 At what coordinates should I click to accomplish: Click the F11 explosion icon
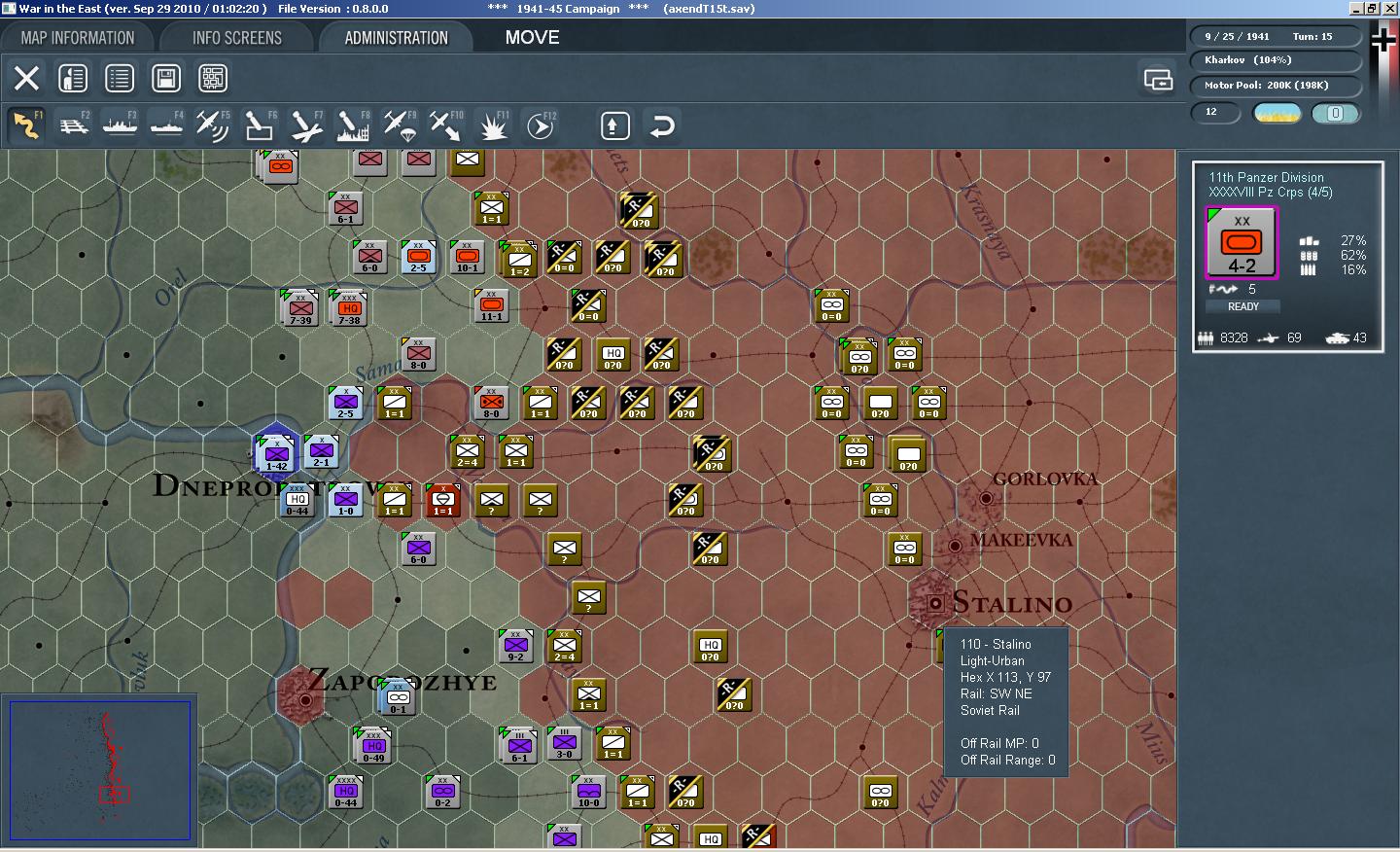click(x=493, y=125)
